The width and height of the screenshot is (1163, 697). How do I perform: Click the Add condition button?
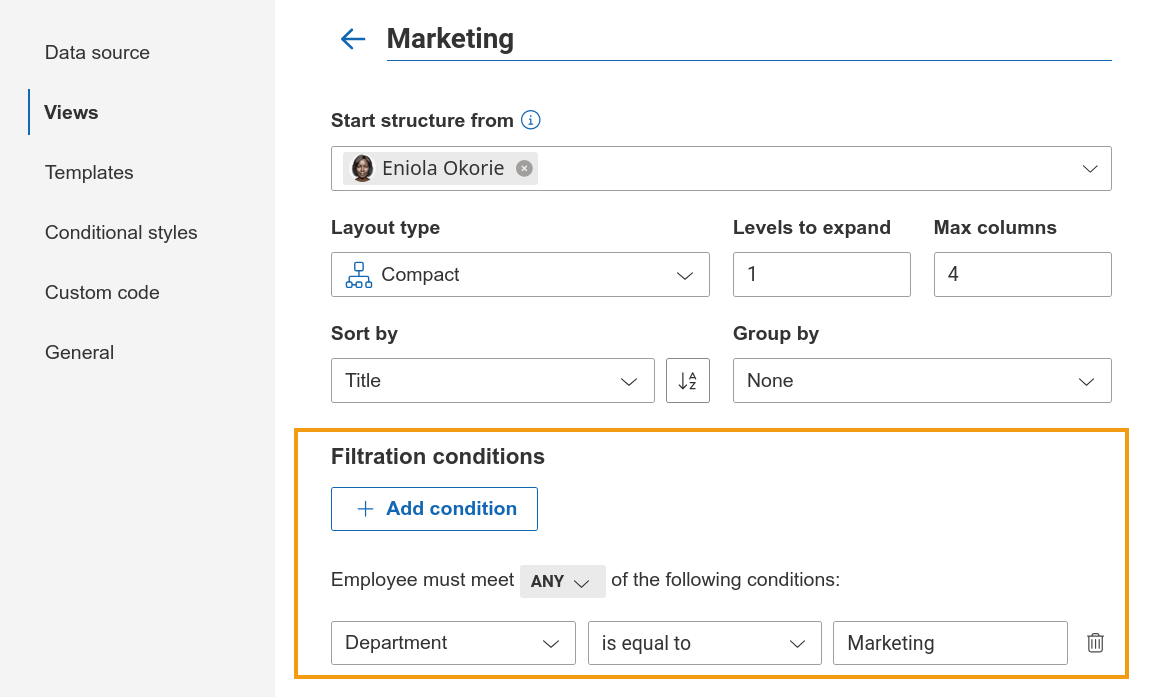pos(434,509)
